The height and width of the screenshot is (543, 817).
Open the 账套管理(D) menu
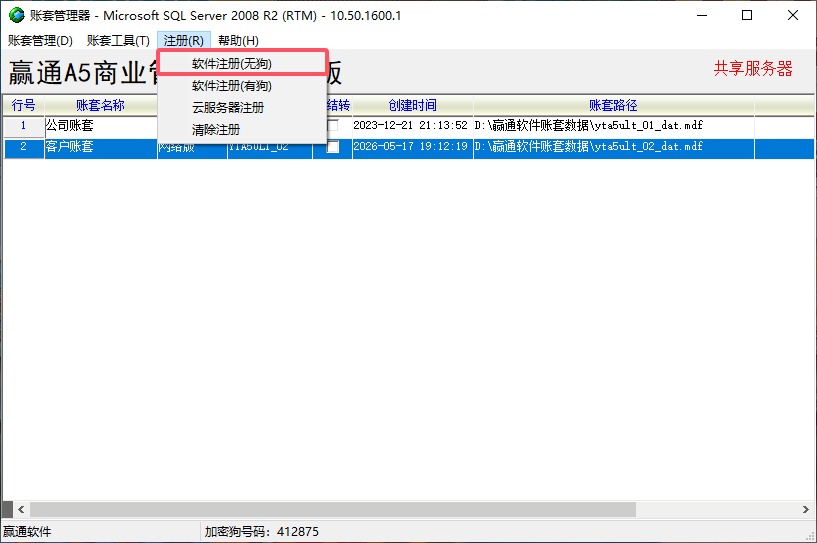(40, 41)
